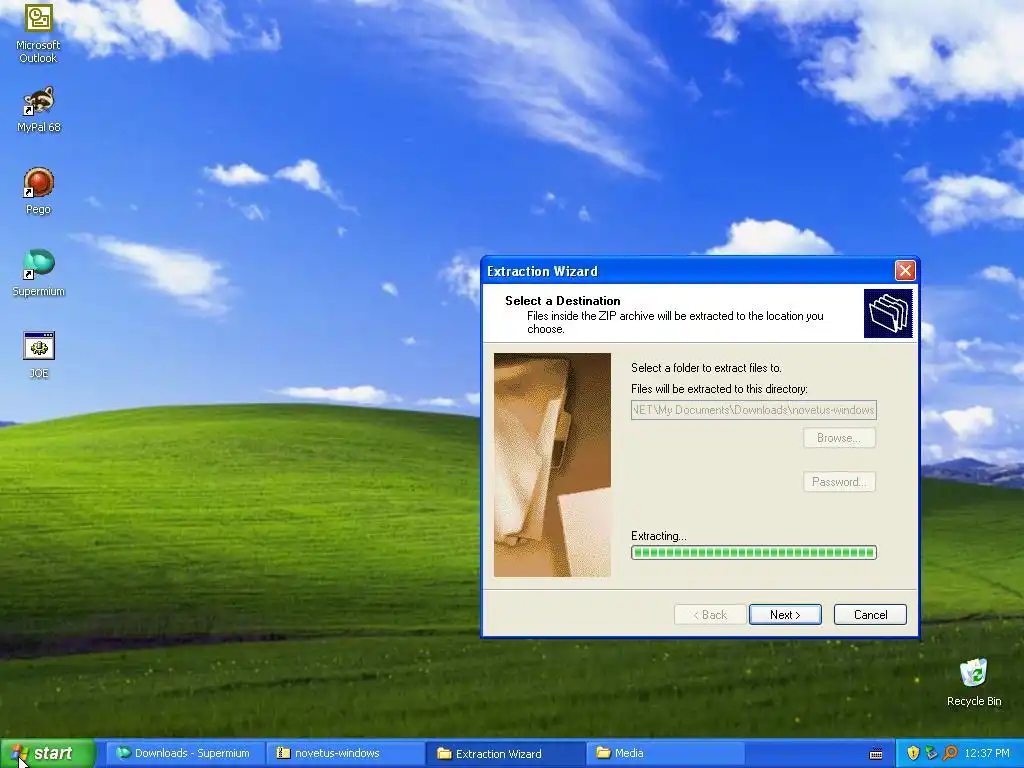Viewport: 1024px width, 768px height.
Task: Click the Next button in Extraction Wizard
Action: coord(785,615)
